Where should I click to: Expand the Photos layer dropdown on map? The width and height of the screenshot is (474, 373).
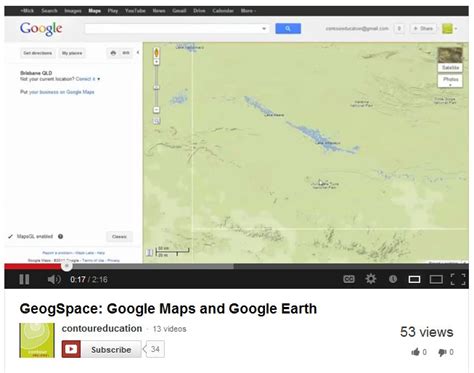[x=450, y=81]
